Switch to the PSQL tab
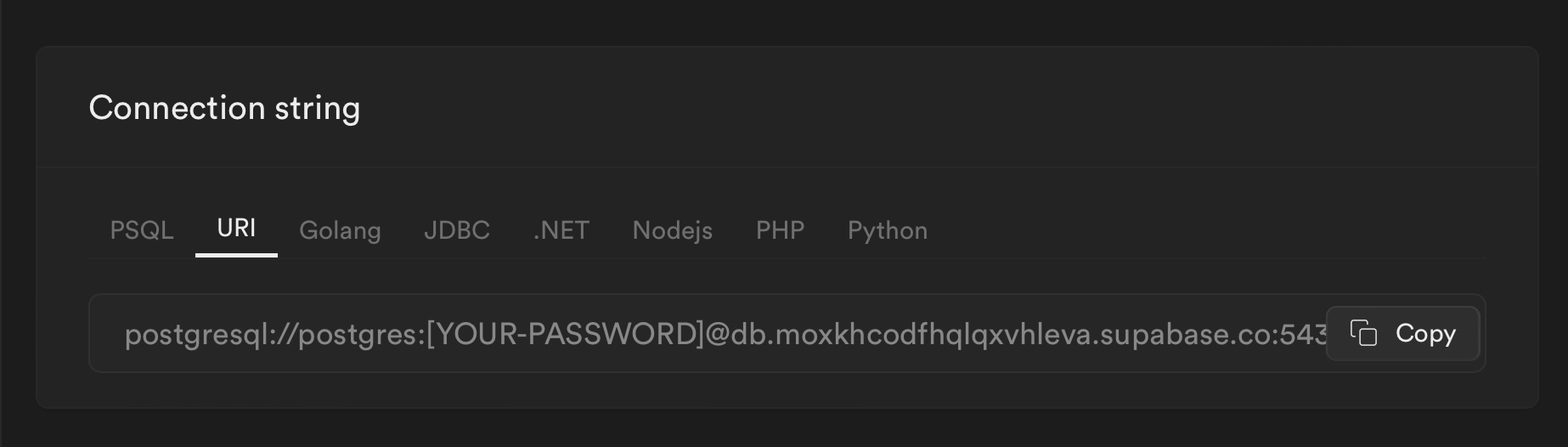This screenshot has height=447, width=1568. (x=142, y=230)
